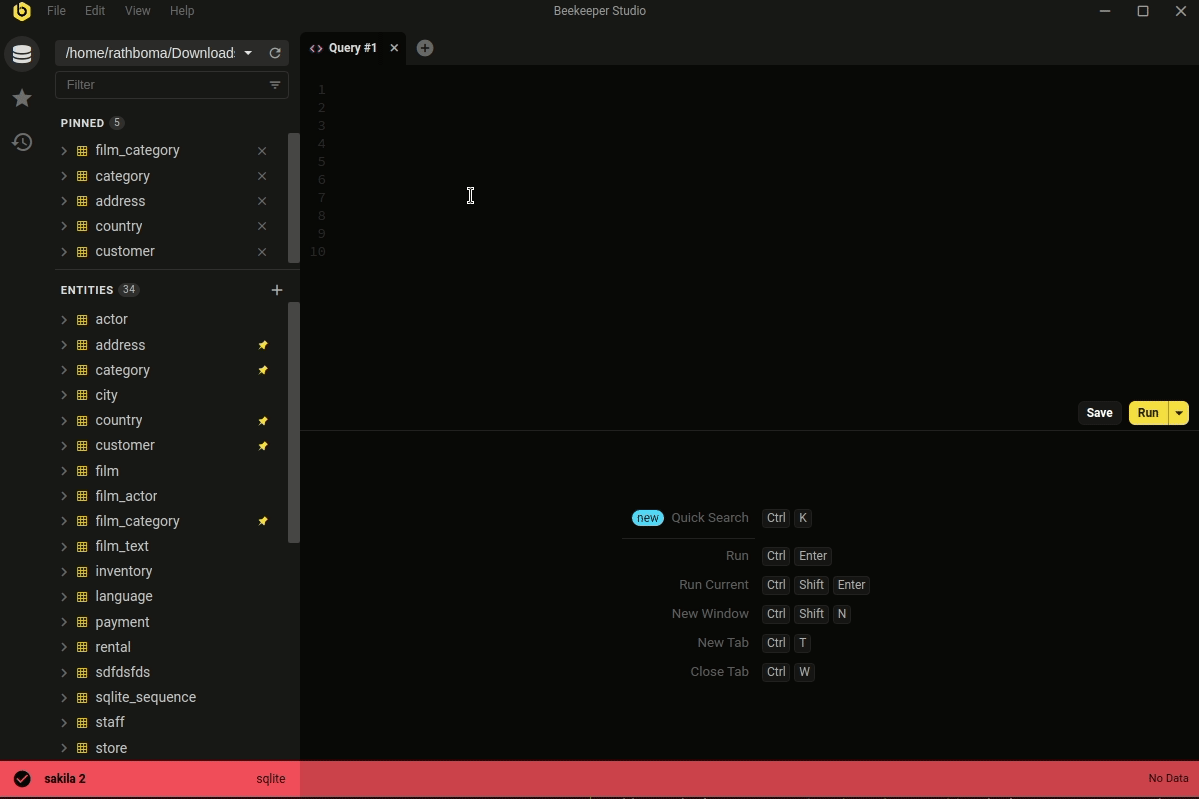Viewport: 1199px width, 799px height.
Task: Click the No Data status text
Action: pyautogui.click(x=1168, y=778)
